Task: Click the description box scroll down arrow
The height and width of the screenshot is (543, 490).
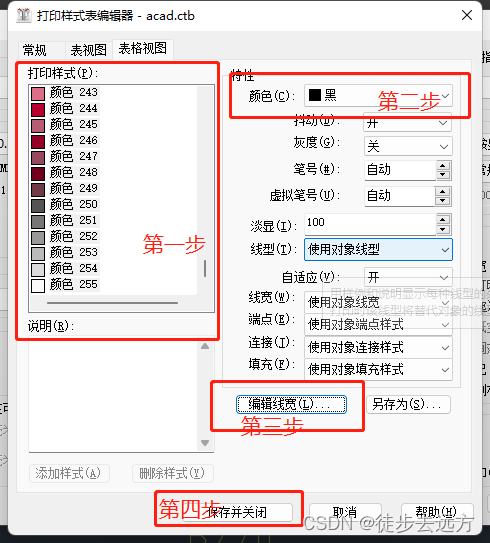Action: tap(205, 443)
